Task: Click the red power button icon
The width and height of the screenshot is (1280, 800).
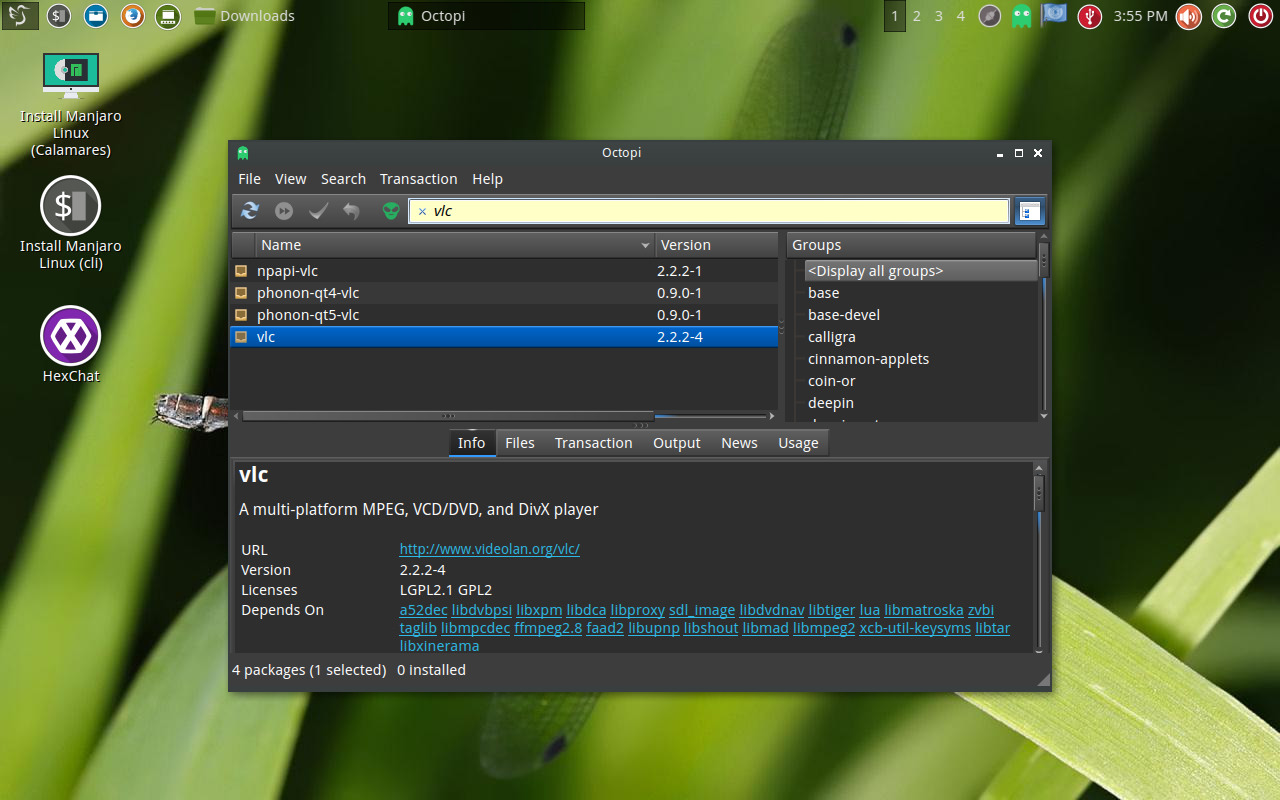Action: [x=1259, y=16]
